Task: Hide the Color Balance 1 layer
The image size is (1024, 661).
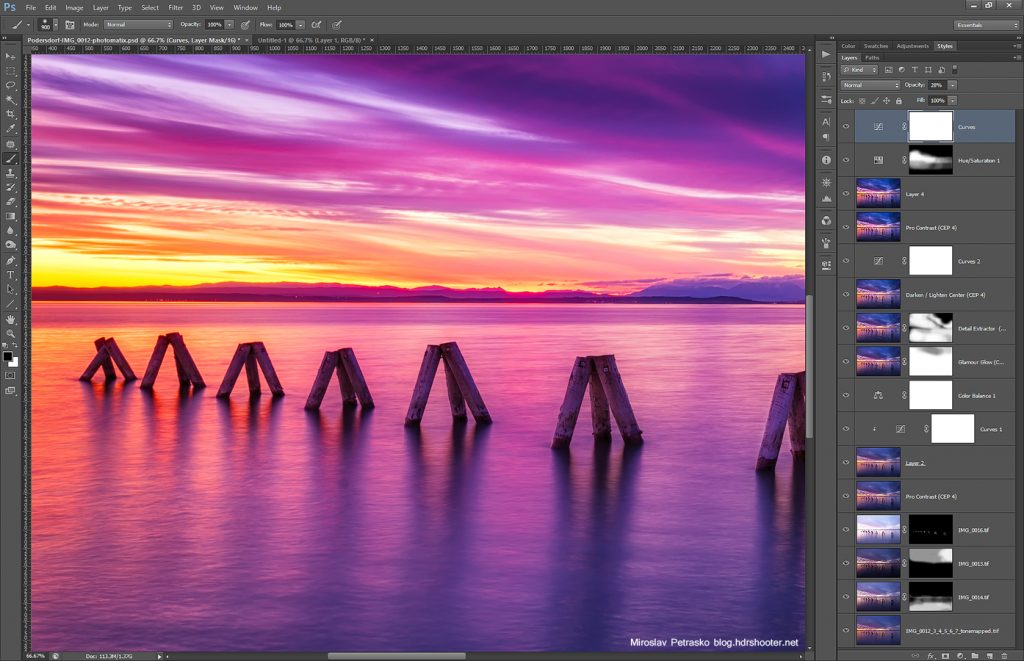Action: [x=846, y=395]
